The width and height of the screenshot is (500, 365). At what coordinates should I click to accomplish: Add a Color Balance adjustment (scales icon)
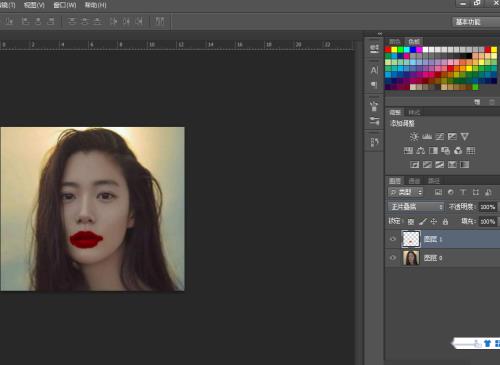point(421,151)
